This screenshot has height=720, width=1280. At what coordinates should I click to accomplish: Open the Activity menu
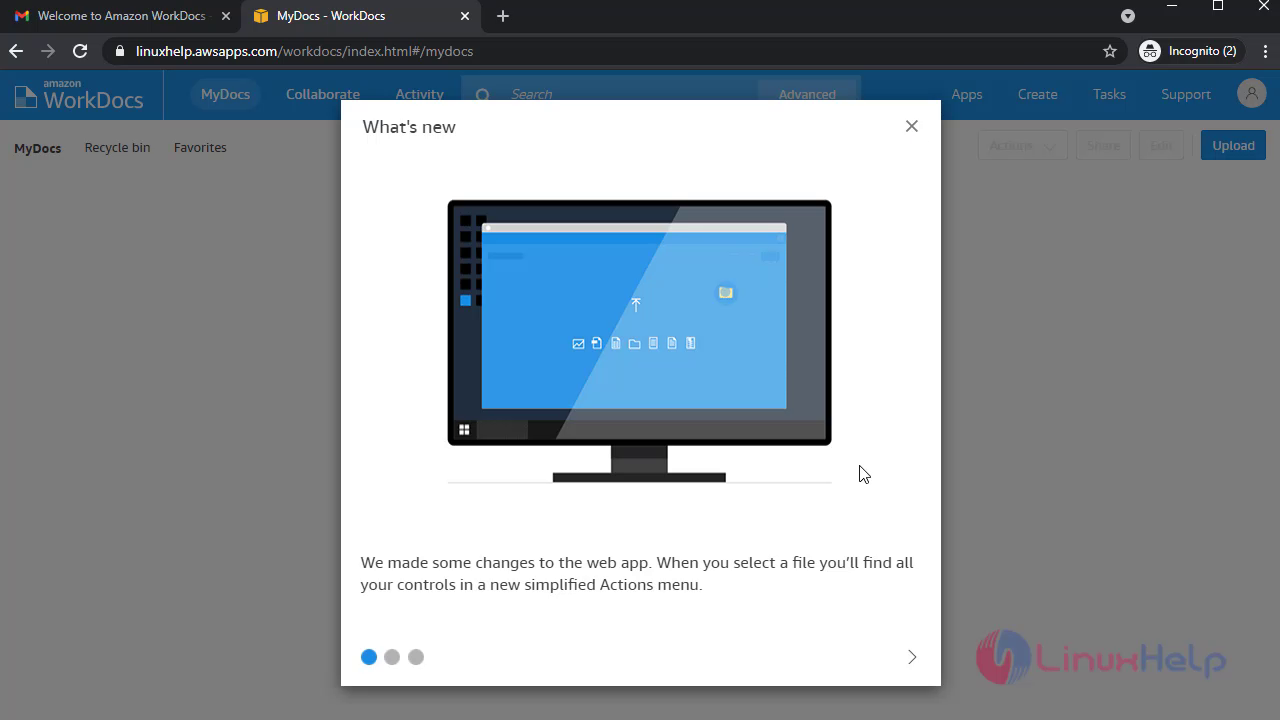[x=419, y=94]
